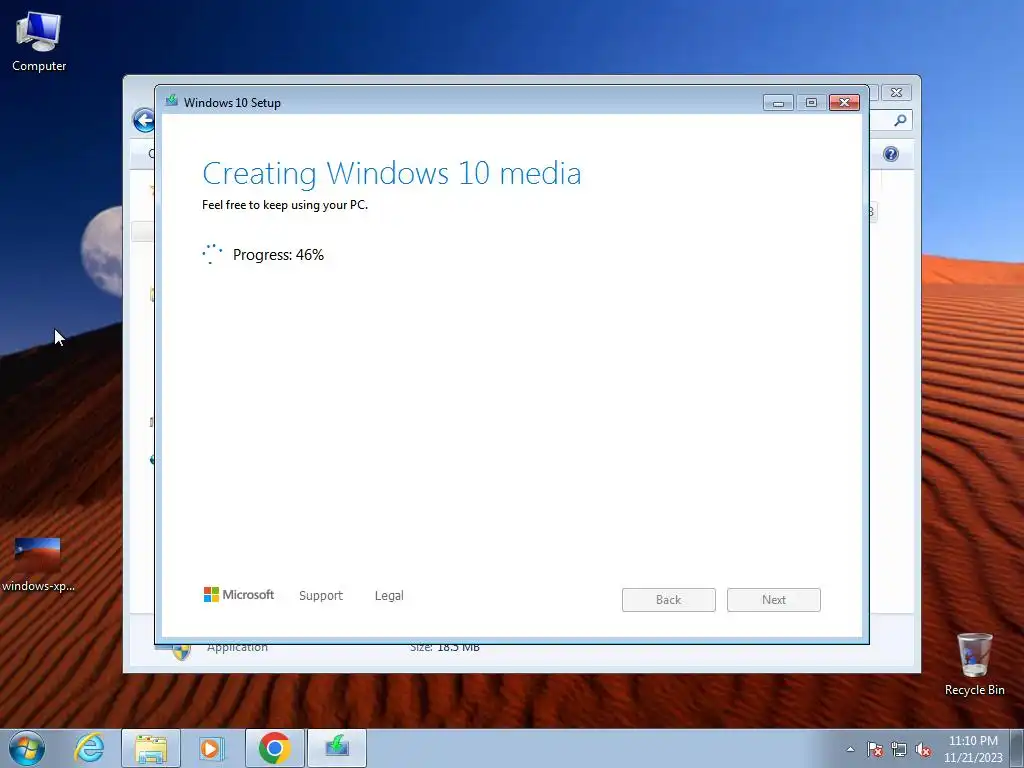Open the Computer desktop icon
The height and width of the screenshot is (768, 1024).
click(39, 41)
